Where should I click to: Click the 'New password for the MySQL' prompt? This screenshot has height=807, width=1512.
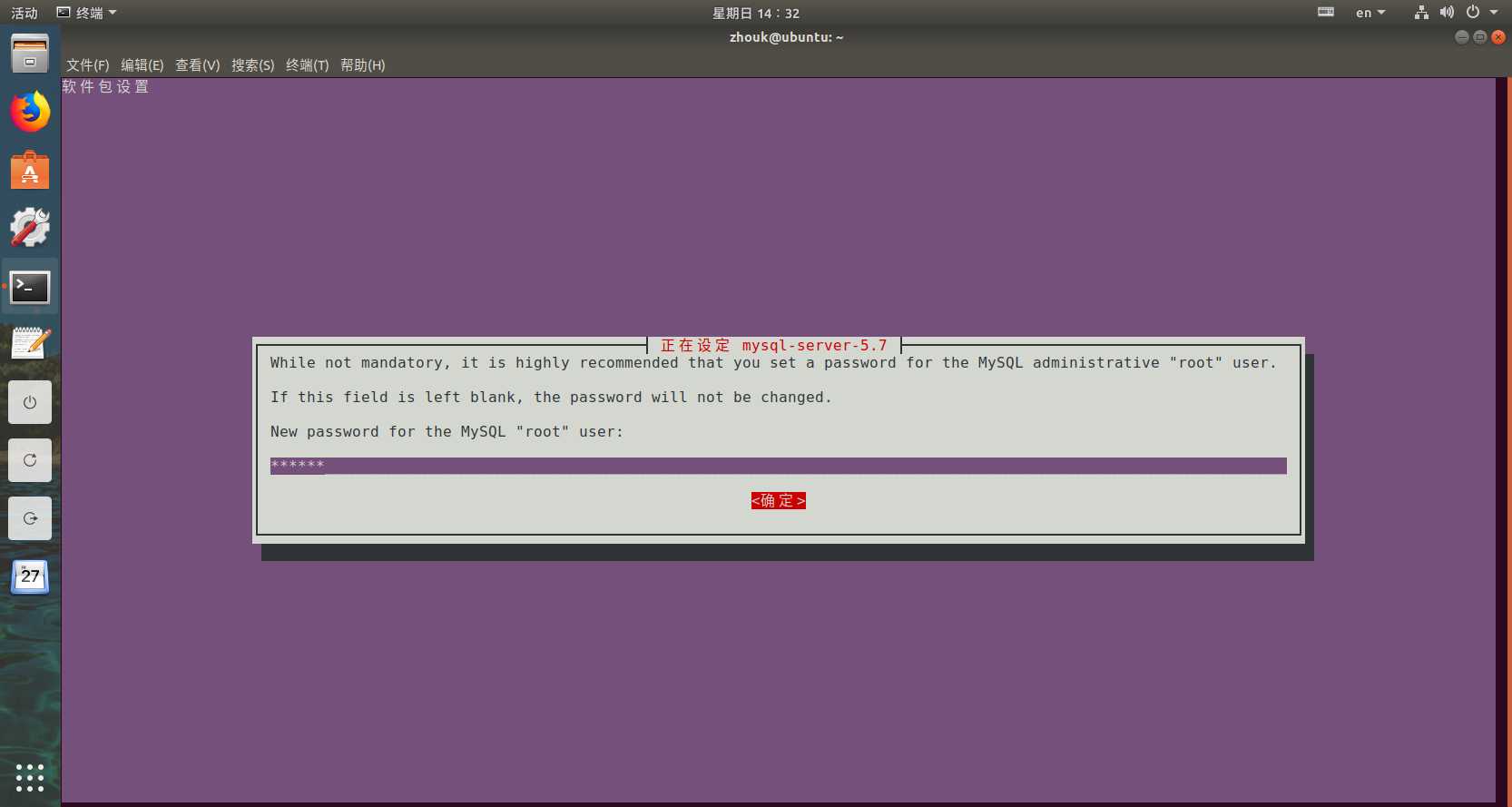pyautogui.click(x=447, y=432)
